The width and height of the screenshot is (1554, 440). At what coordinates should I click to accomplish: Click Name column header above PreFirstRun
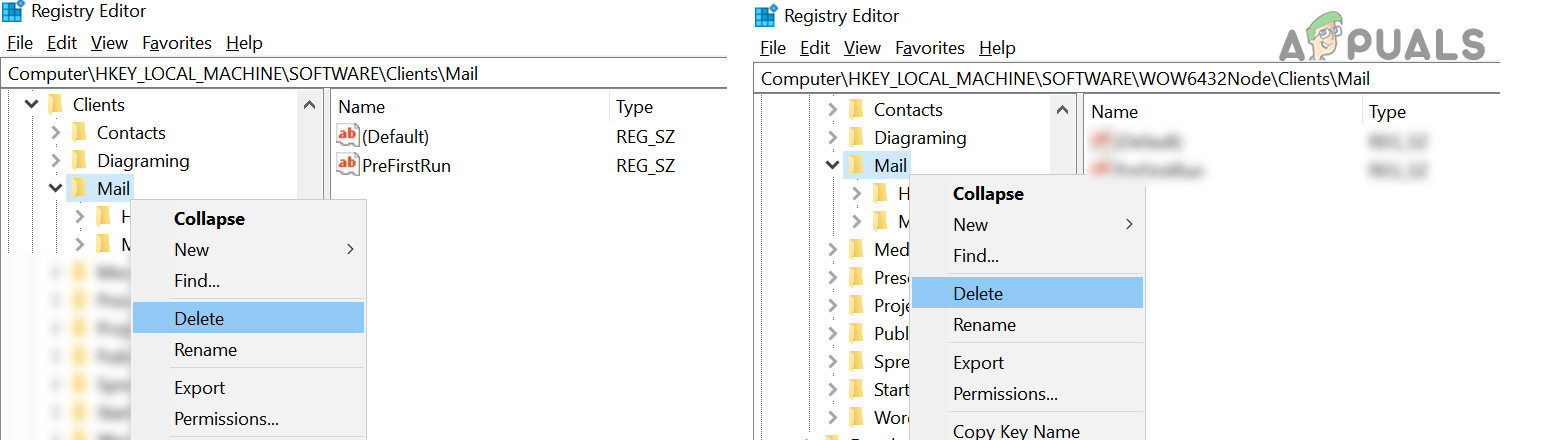coord(361,107)
